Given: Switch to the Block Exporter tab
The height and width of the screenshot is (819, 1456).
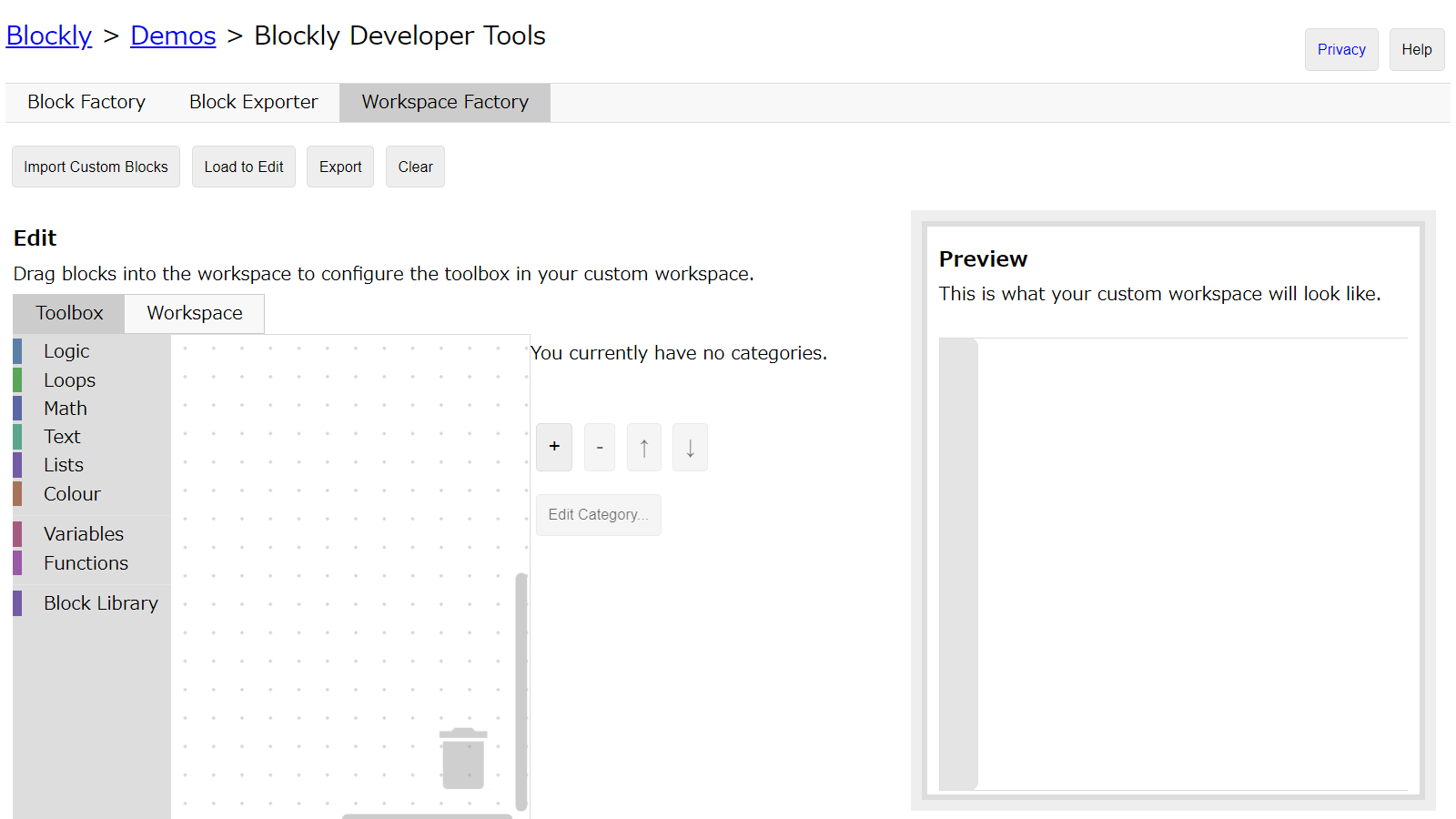Looking at the screenshot, I should [x=253, y=102].
